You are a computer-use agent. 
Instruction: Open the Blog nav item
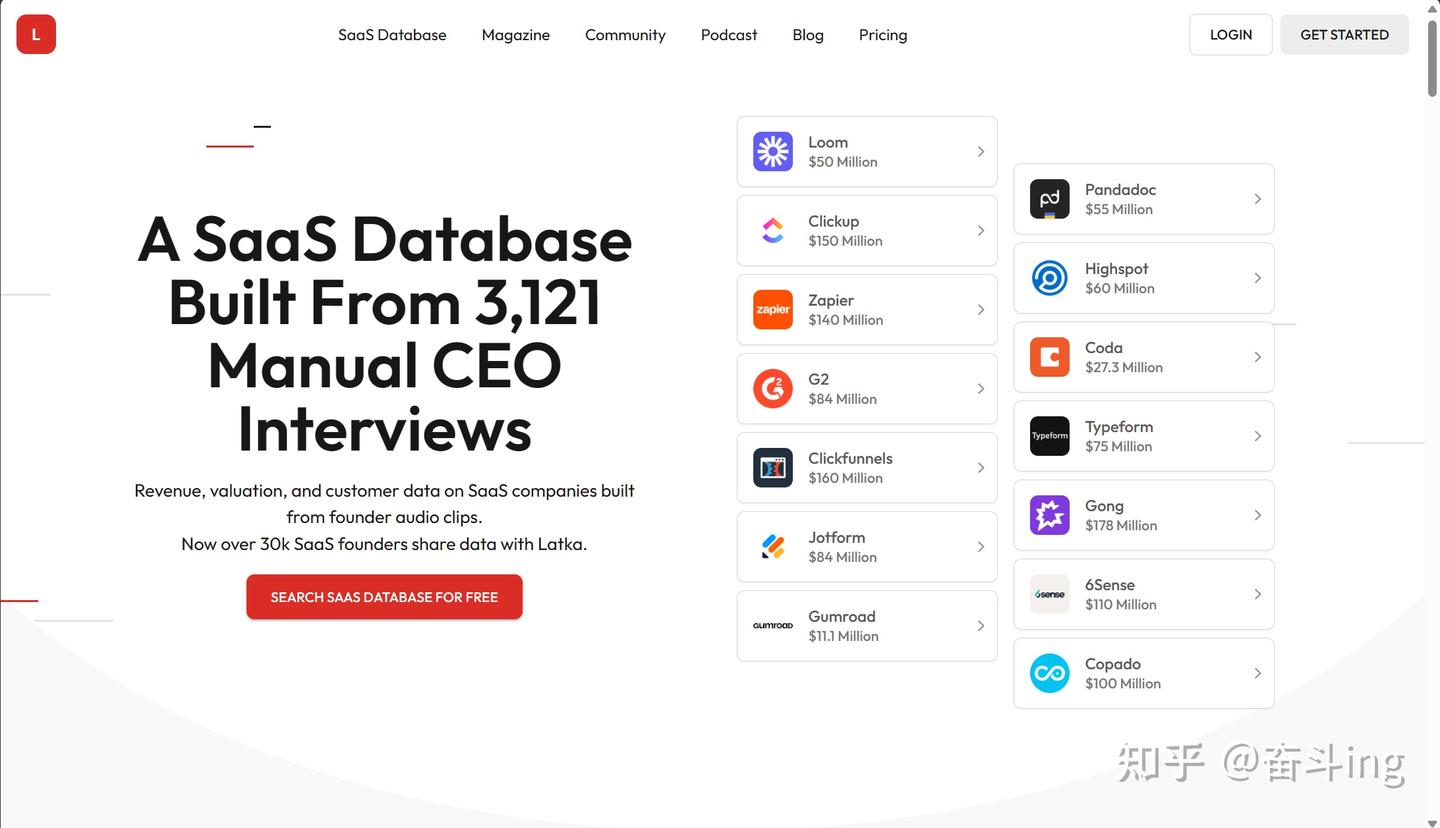point(808,35)
